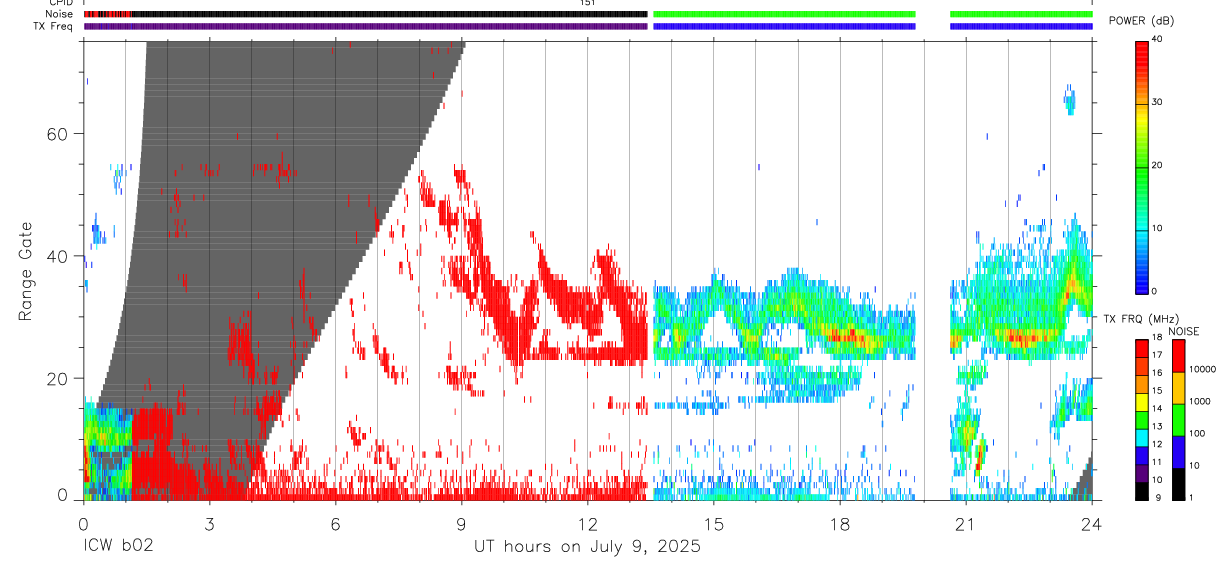Click the blue 10 segment of NOISE colorbar
Image resolution: width=1228 pixels, height=567 pixels.
pyautogui.click(x=1178, y=451)
